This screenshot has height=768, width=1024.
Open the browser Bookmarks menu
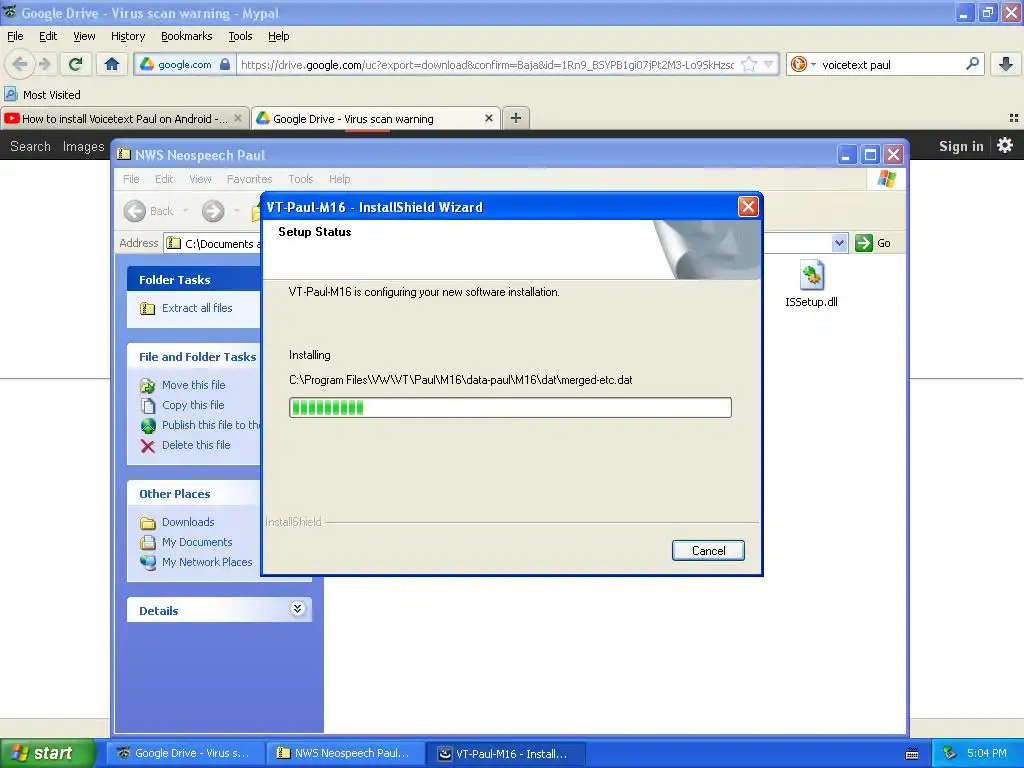[186, 36]
